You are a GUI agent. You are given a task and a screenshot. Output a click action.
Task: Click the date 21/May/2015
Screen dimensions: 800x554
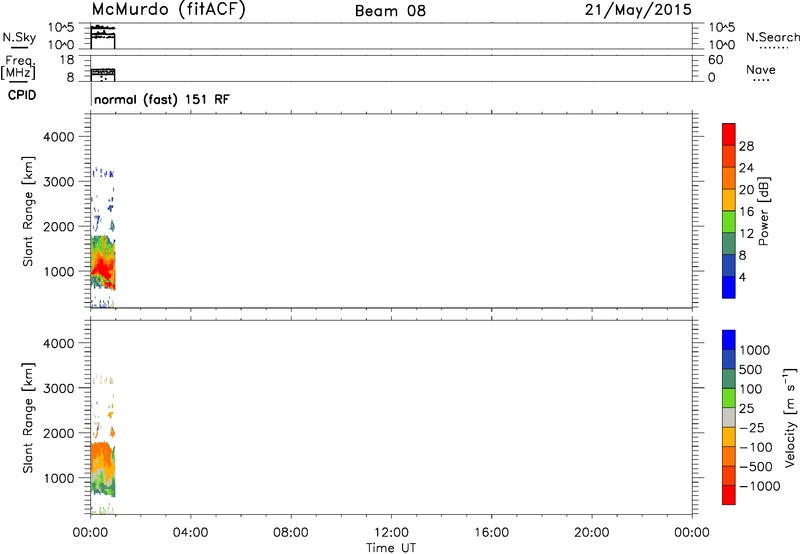pos(638,10)
